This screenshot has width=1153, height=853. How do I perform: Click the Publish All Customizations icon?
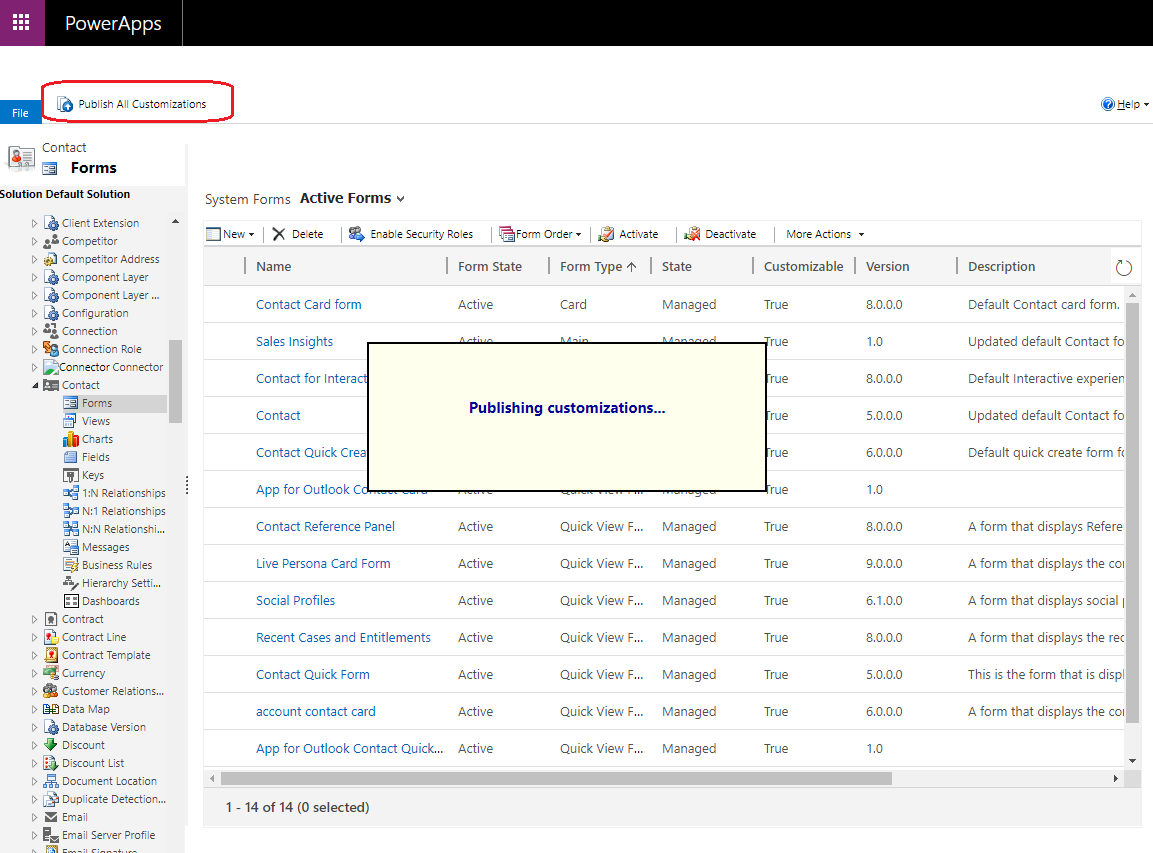click(x=65, y=104)
